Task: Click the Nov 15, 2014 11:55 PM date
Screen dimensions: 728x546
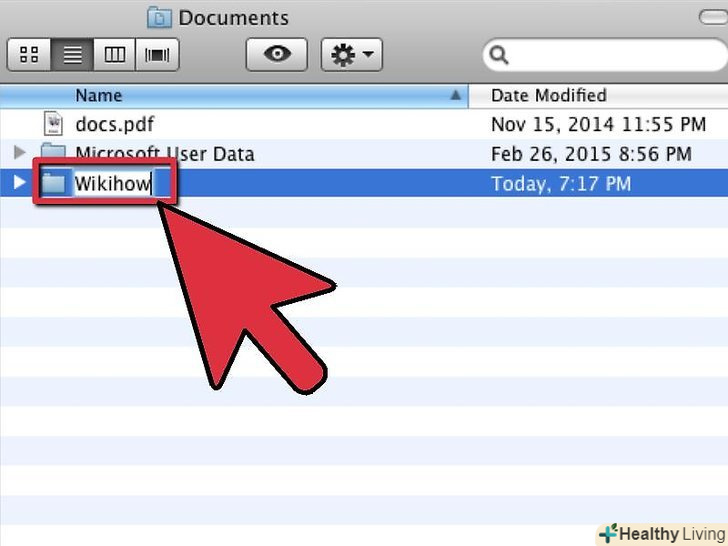Action: pos(598,124)
